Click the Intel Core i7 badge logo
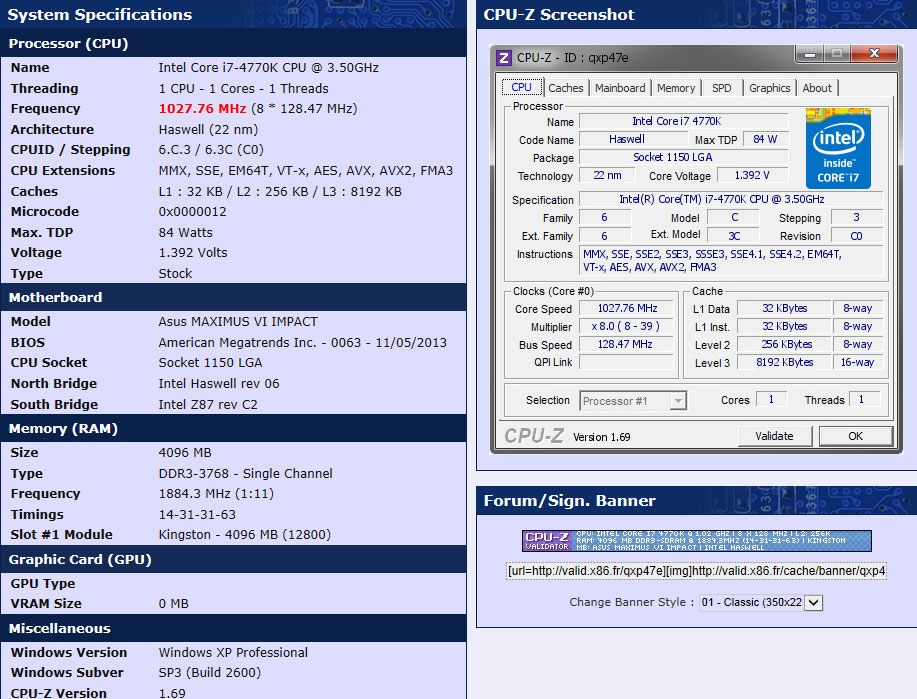The width and height of the screenshot is (917, 699). [838, 148]
